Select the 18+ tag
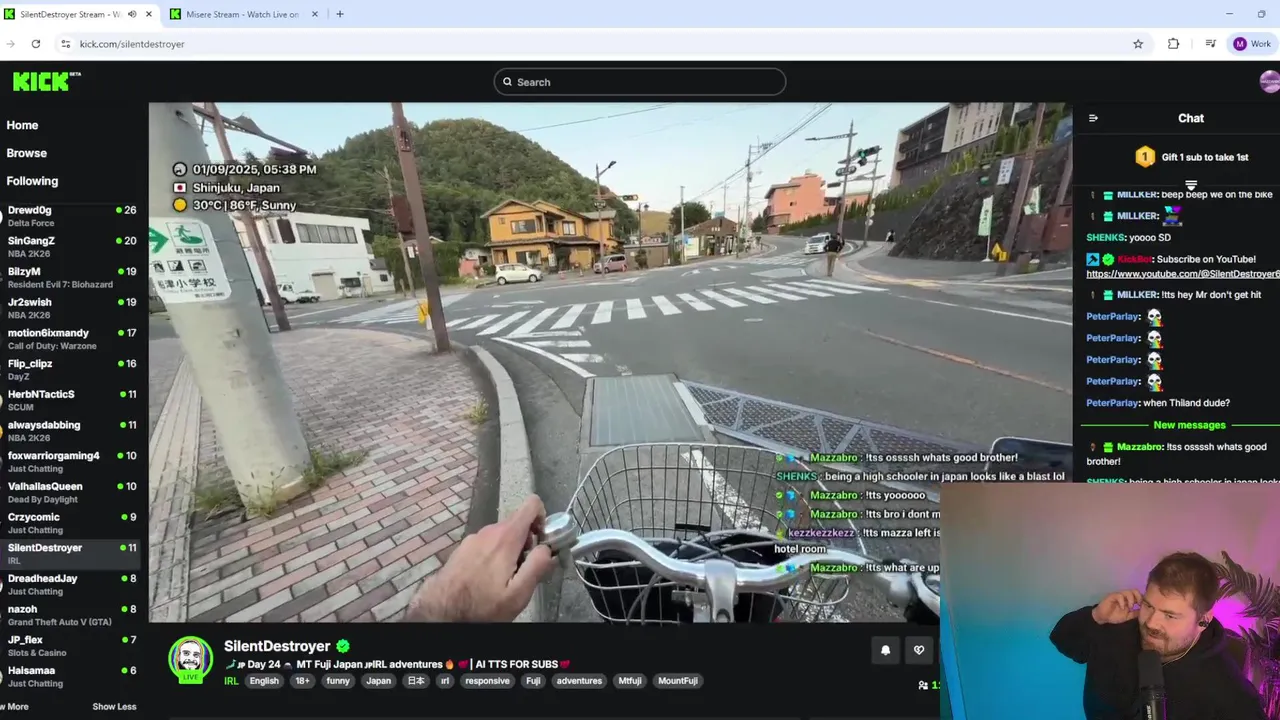1280x720 pixels. pyautogui.click(x=302, y=681)
